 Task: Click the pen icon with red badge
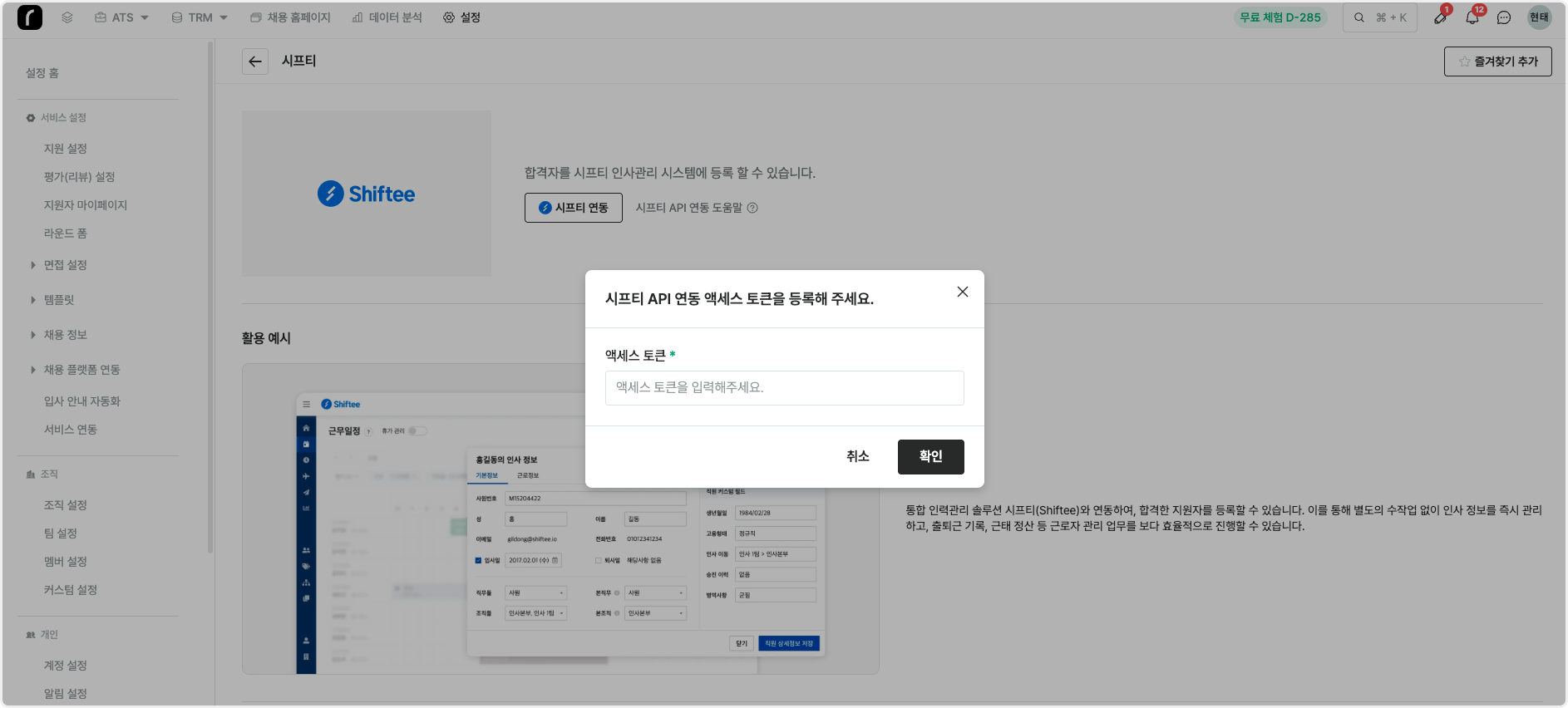click(x=1440, y=17)
